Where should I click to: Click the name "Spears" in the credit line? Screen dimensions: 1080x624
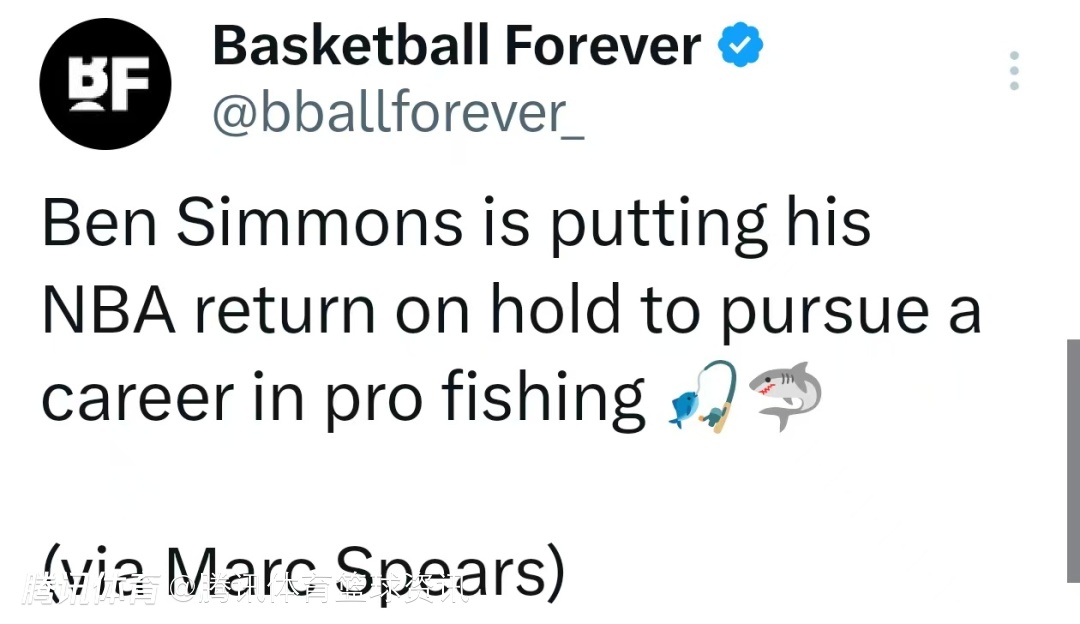point(481,574)
